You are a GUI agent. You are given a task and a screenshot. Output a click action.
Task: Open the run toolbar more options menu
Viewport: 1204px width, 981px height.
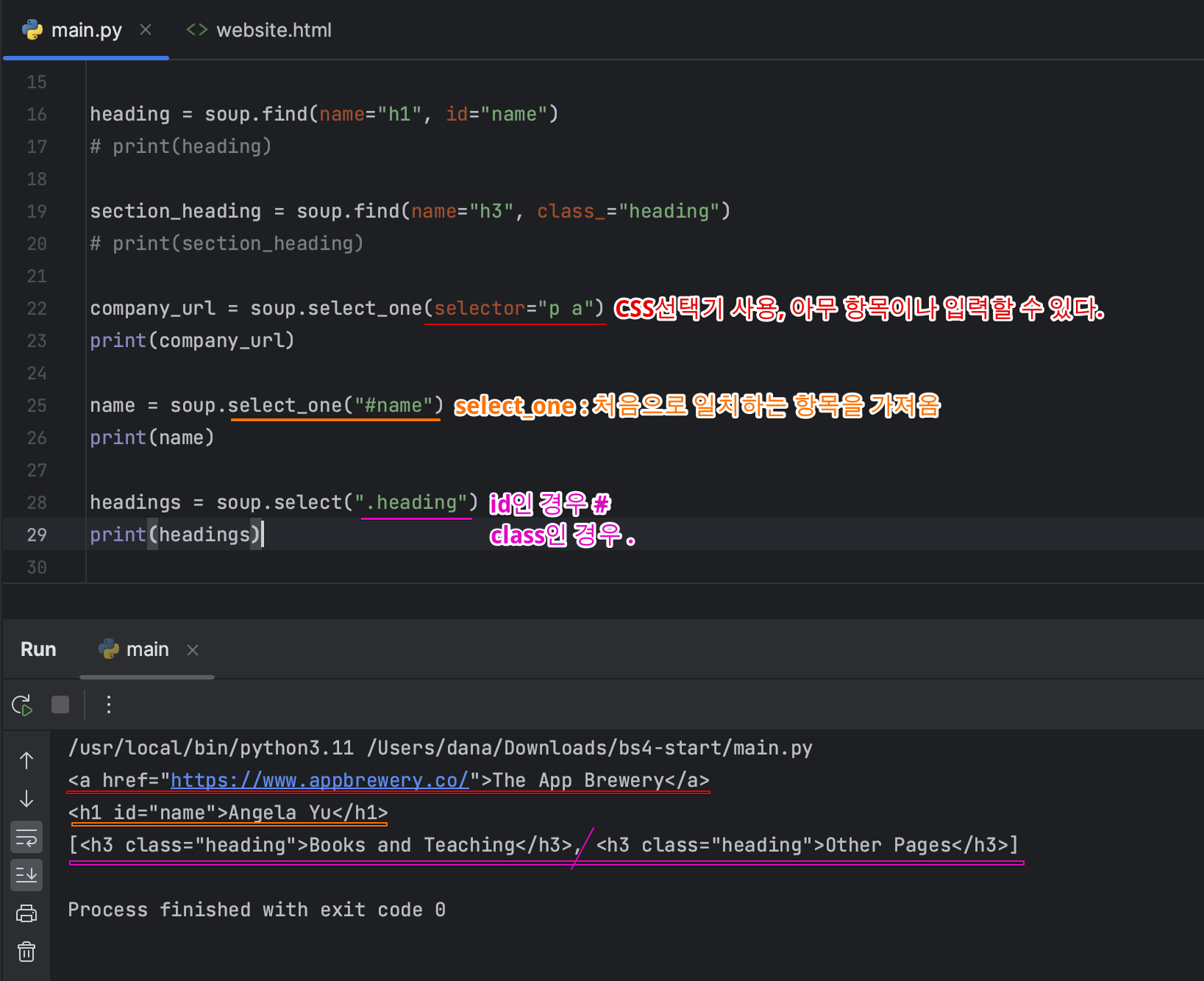[x=109, y=704]
